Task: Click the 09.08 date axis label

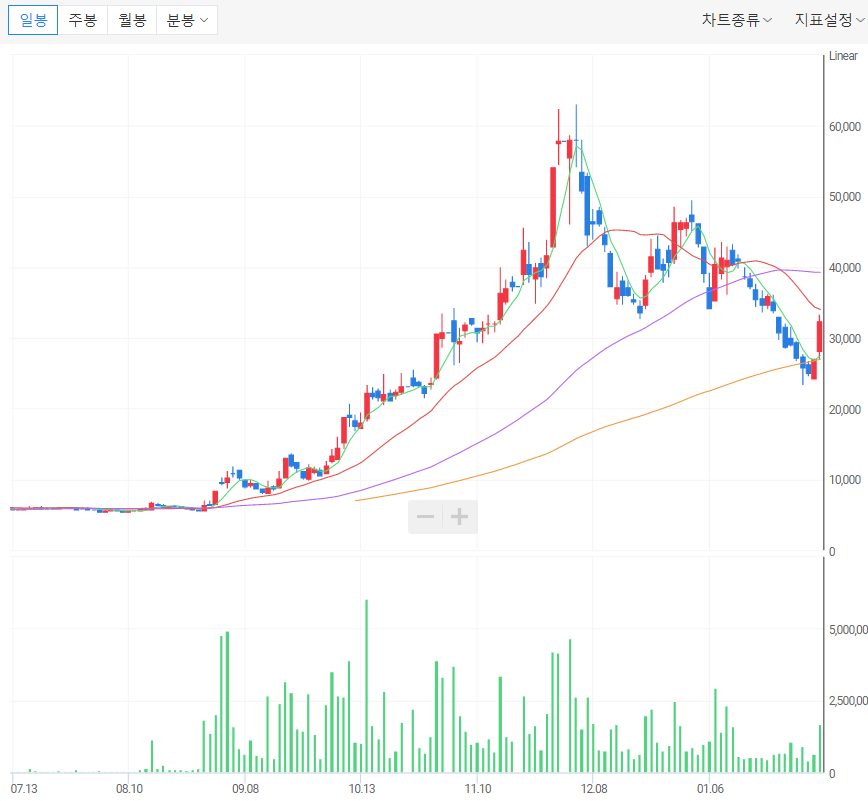Action: [245, 789]
